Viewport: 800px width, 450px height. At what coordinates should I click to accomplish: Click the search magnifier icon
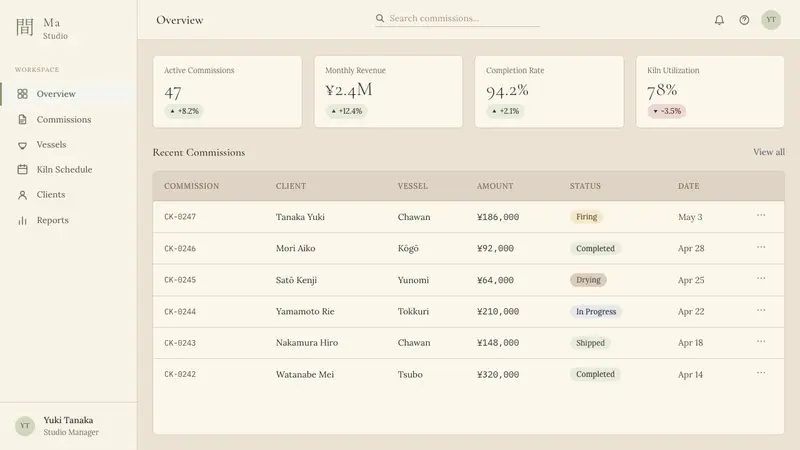(380, 18)
